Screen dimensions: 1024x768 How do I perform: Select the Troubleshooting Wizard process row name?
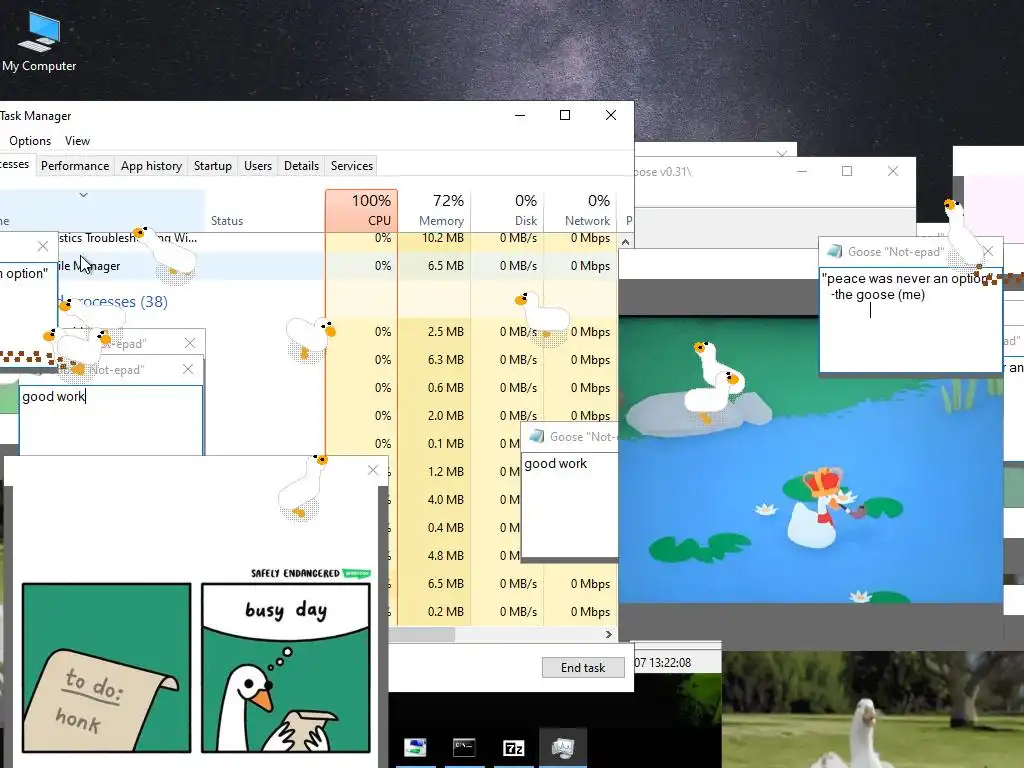coord(128,238)
